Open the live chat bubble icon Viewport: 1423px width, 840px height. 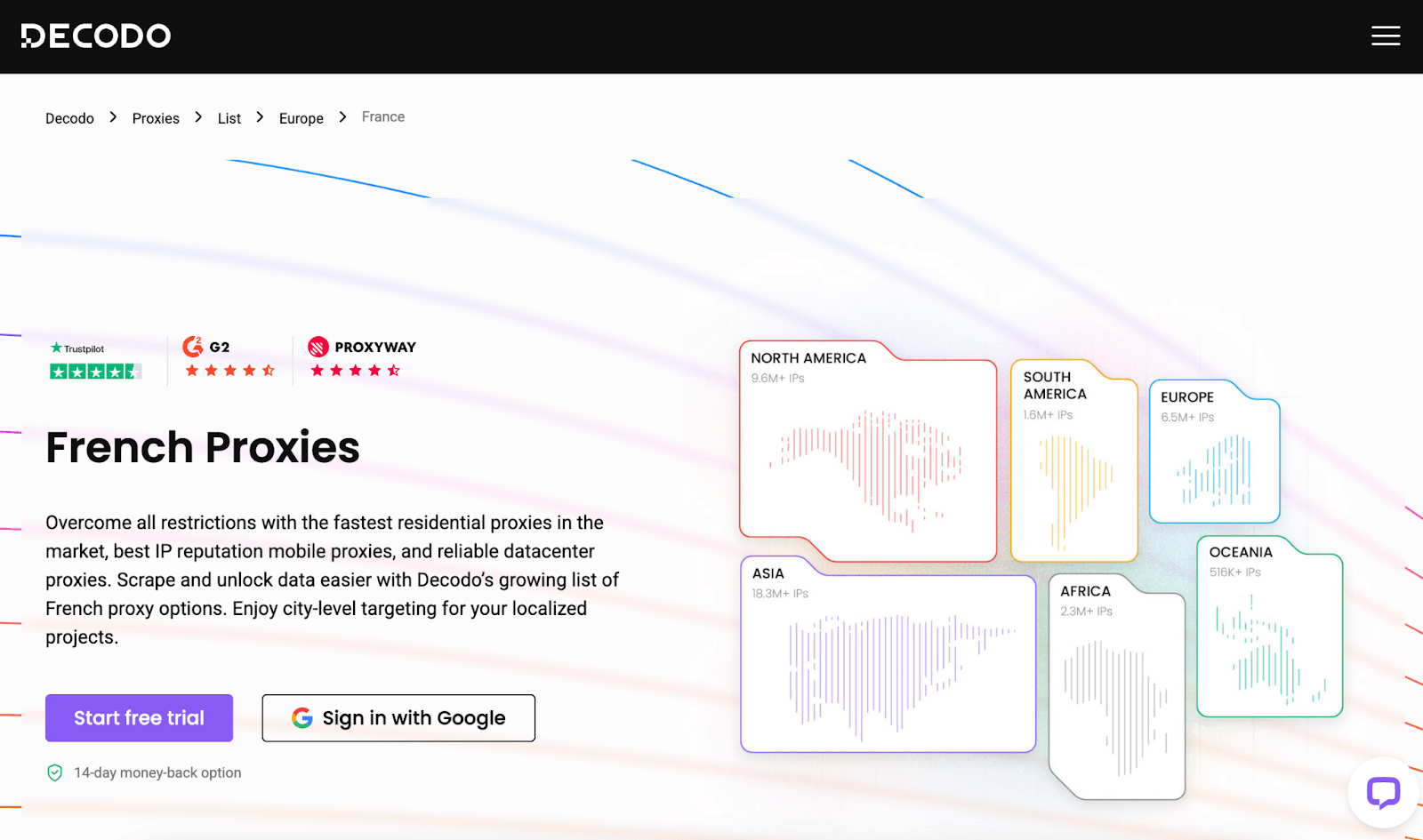(x=1383, y=791)
